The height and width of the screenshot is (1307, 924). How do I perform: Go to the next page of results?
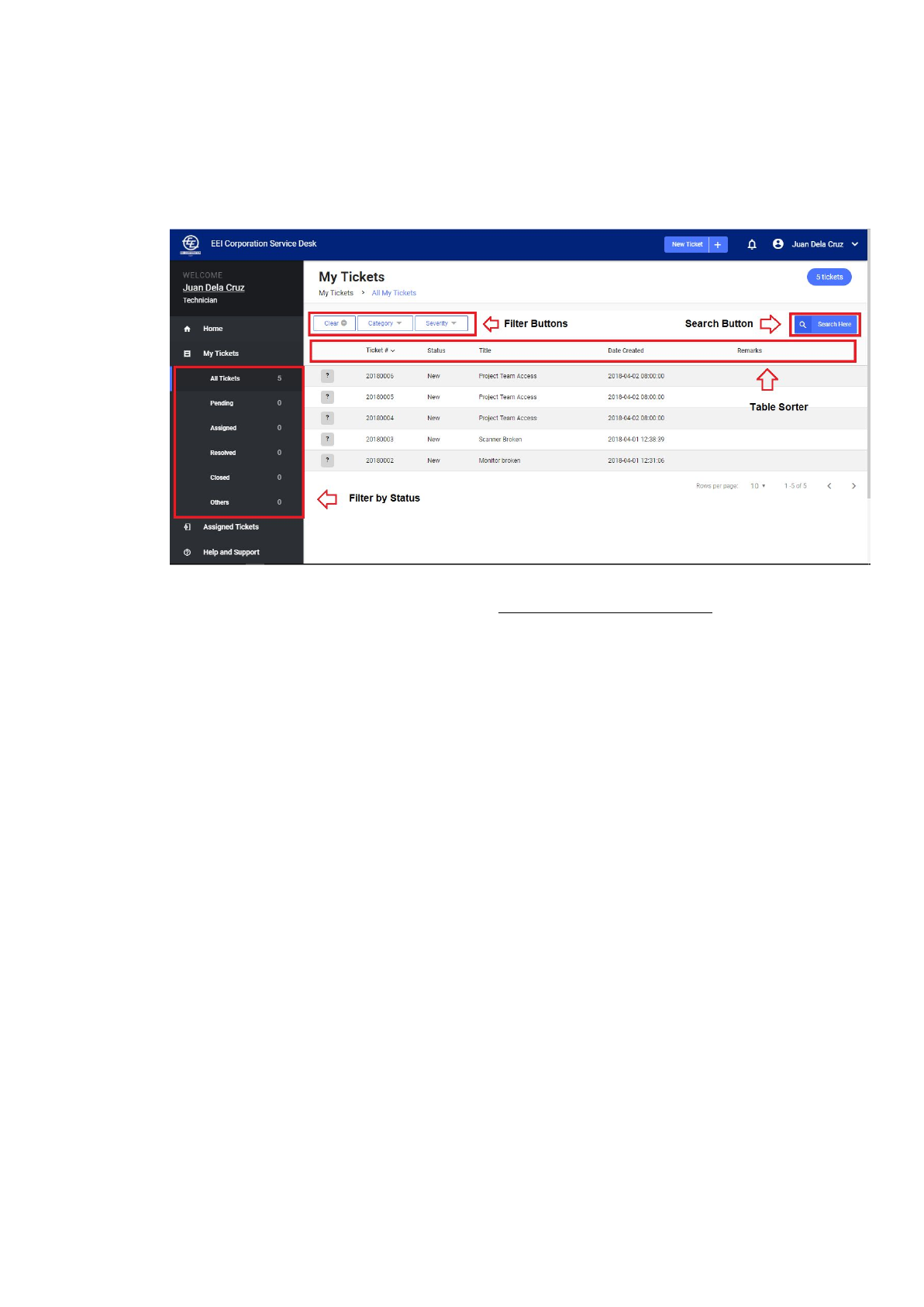pyautogui.click(x=853, y=486)
